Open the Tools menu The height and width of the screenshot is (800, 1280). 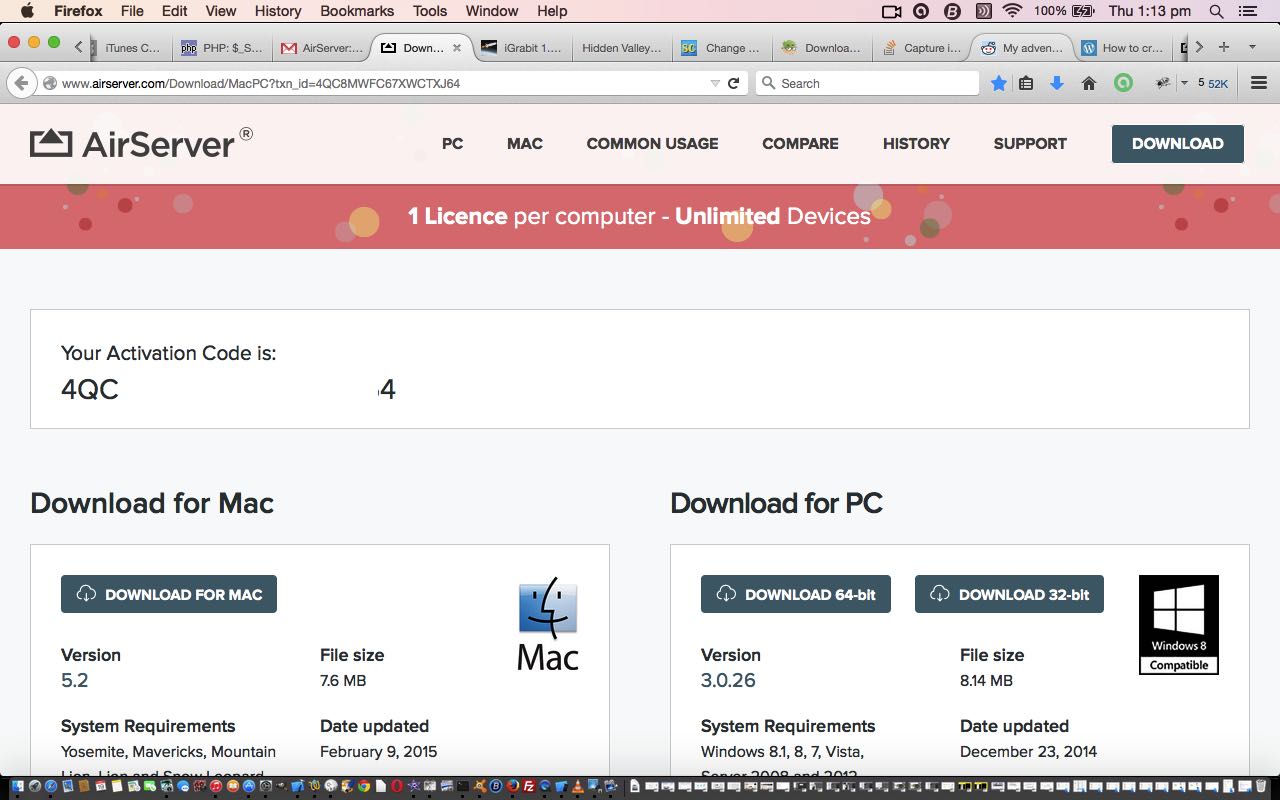[x=430, y=11]
